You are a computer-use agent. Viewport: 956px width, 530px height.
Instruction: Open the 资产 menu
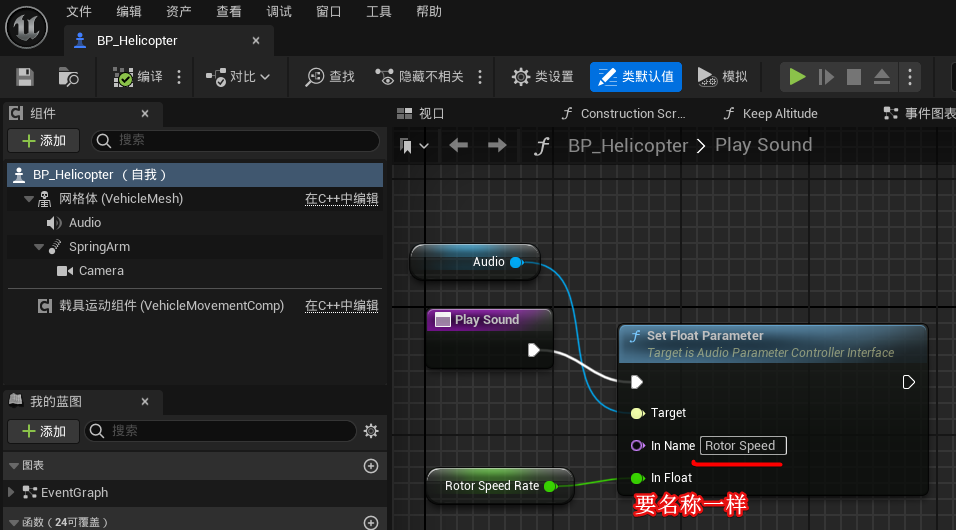[179, 12]
